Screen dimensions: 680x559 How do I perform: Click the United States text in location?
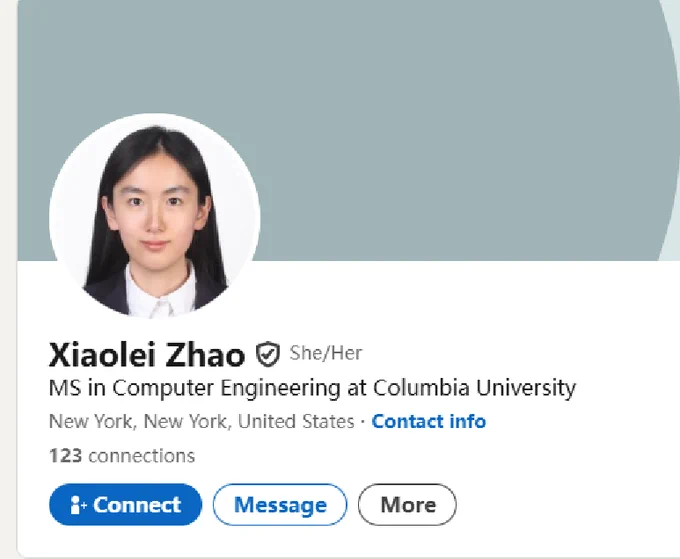pyautogui.click(x=296, y=422)
